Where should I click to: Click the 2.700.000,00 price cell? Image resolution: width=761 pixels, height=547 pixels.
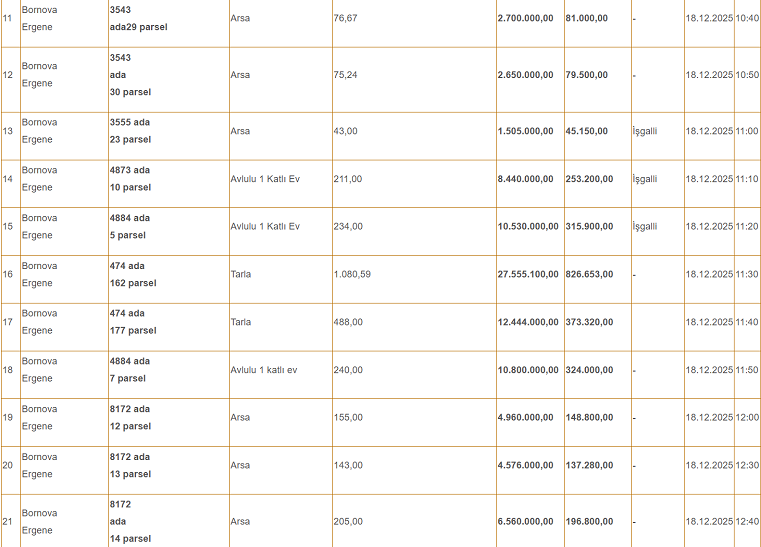point(525,18)
